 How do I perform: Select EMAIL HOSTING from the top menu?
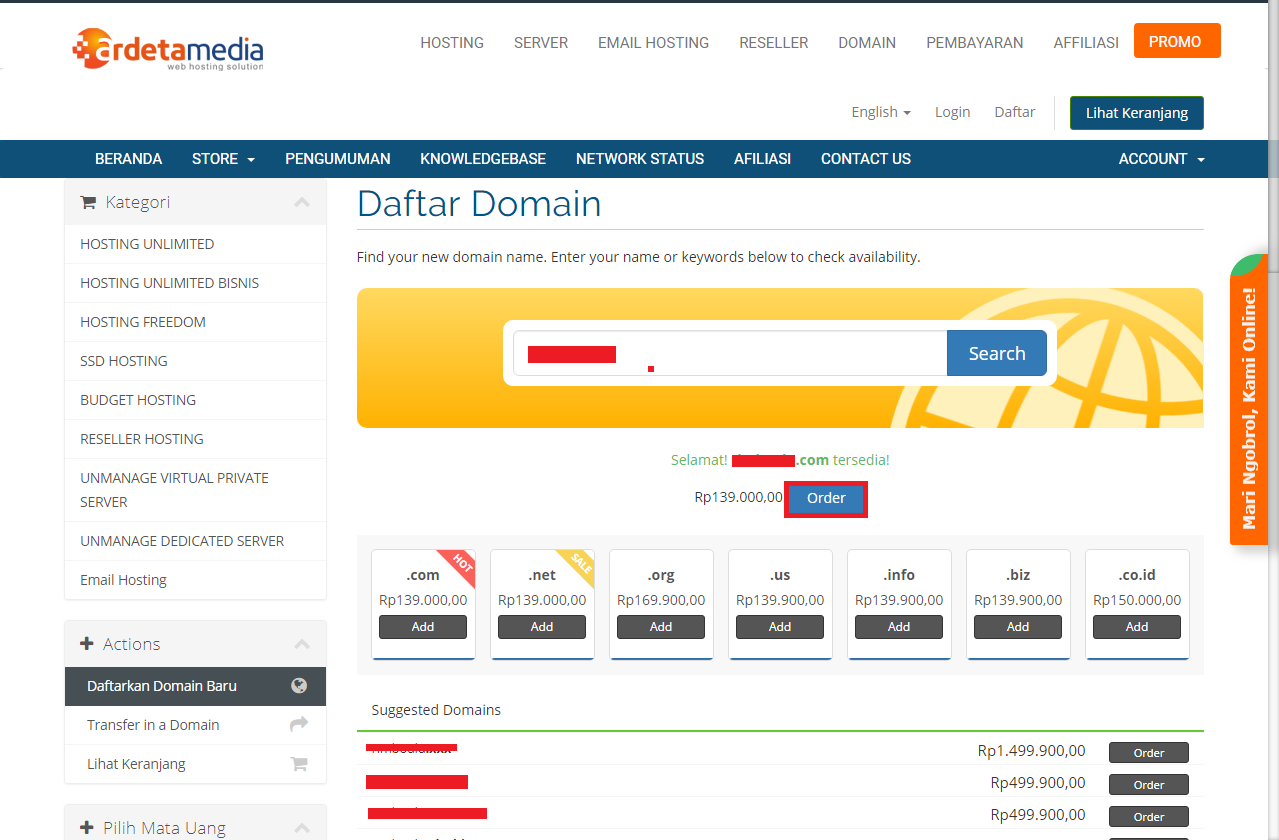(653, 43)
